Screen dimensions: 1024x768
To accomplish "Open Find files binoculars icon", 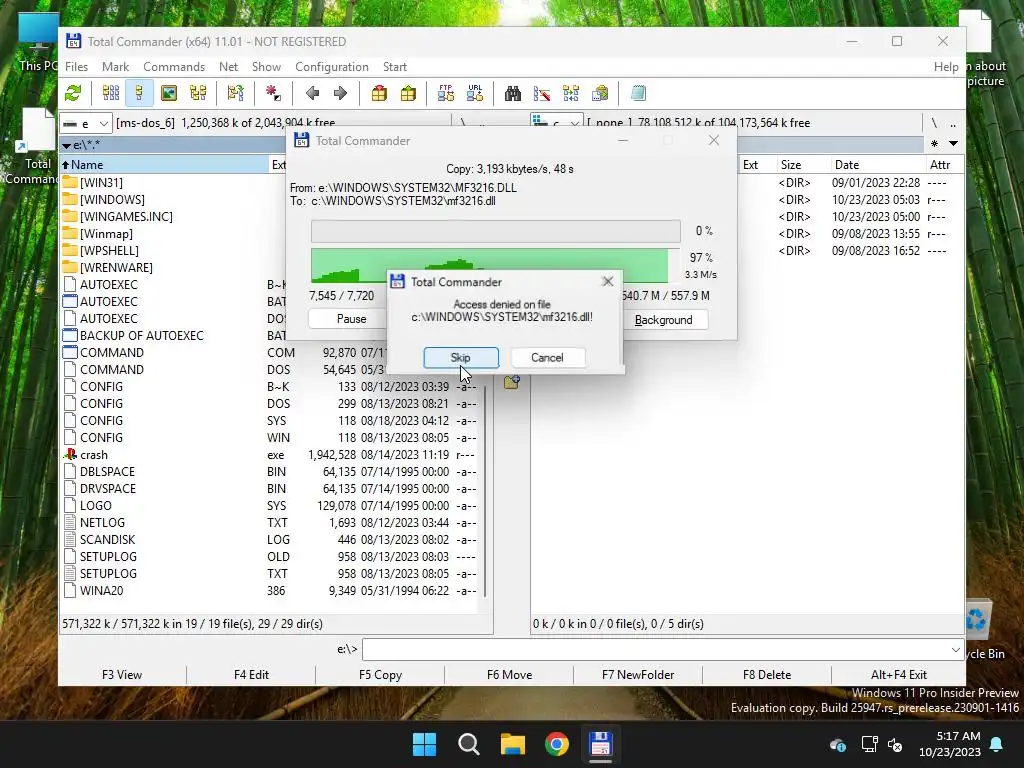I will [513, 93].
